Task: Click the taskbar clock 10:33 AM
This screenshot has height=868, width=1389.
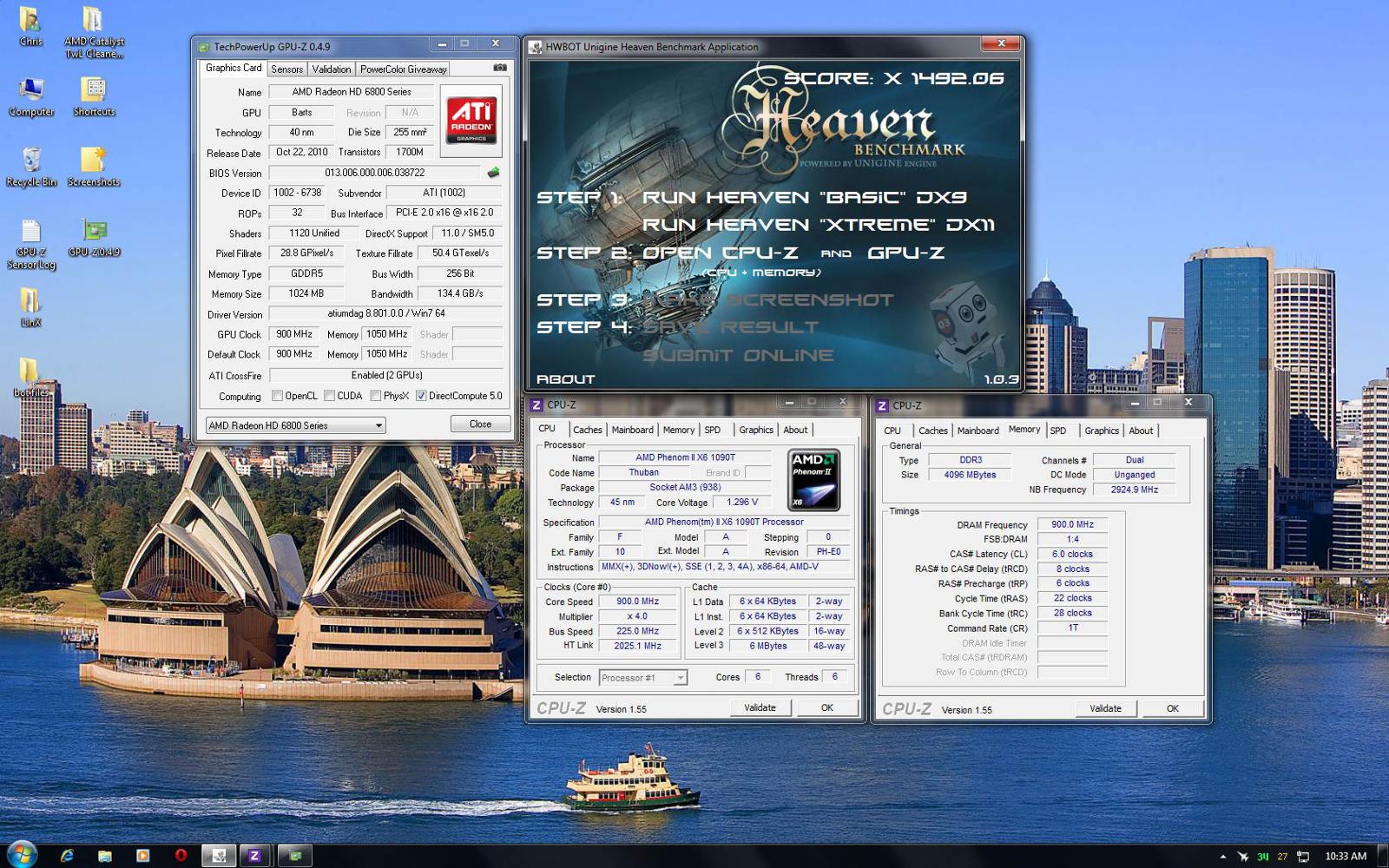Action: (x=1346, y=857)
